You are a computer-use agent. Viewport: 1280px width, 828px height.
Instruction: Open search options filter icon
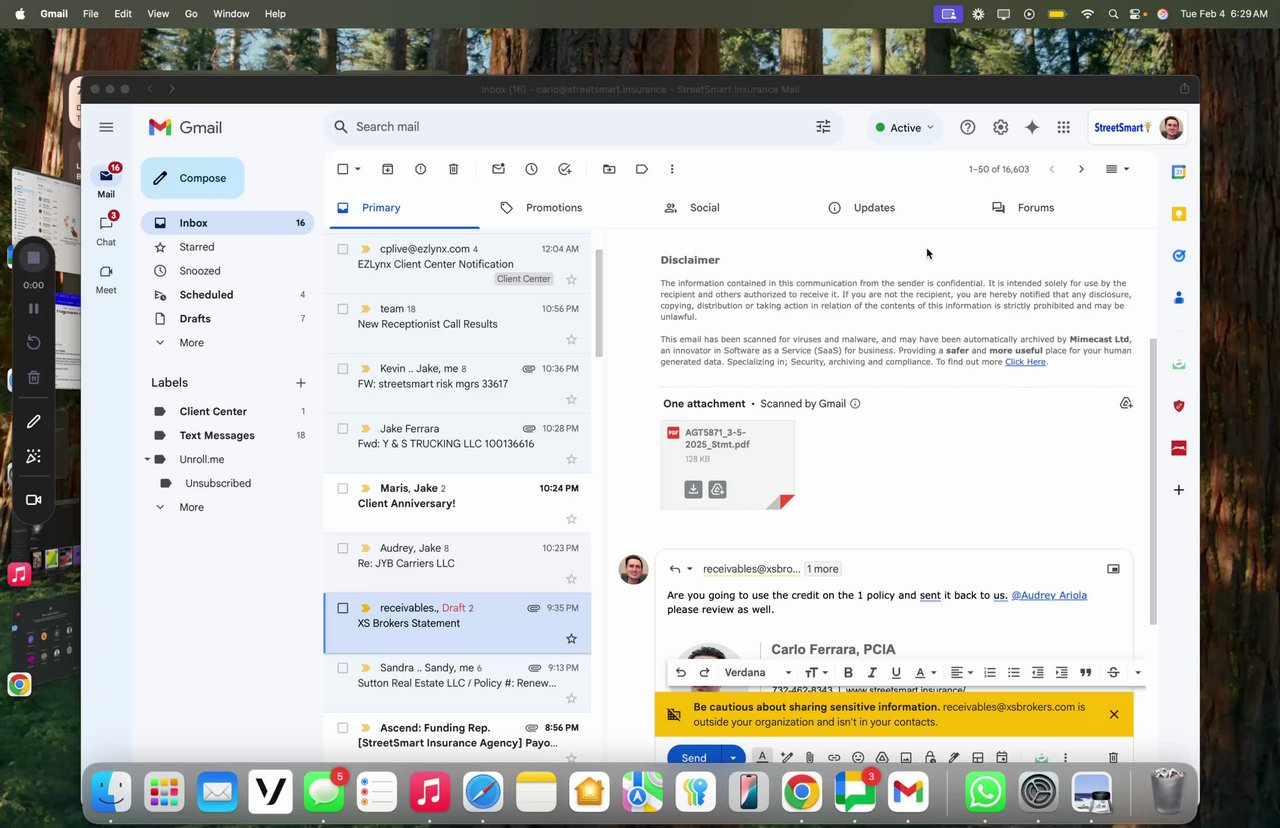[823, 127]
